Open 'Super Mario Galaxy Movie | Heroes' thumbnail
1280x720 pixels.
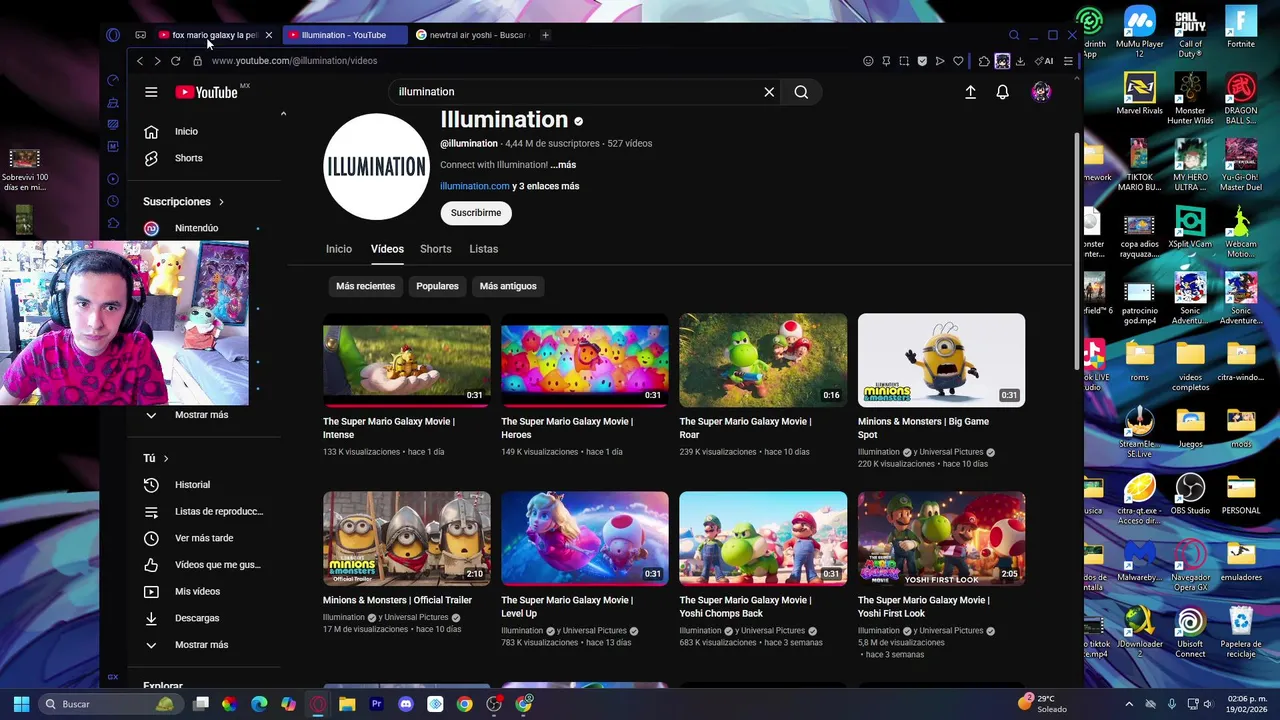coord(585,360)
